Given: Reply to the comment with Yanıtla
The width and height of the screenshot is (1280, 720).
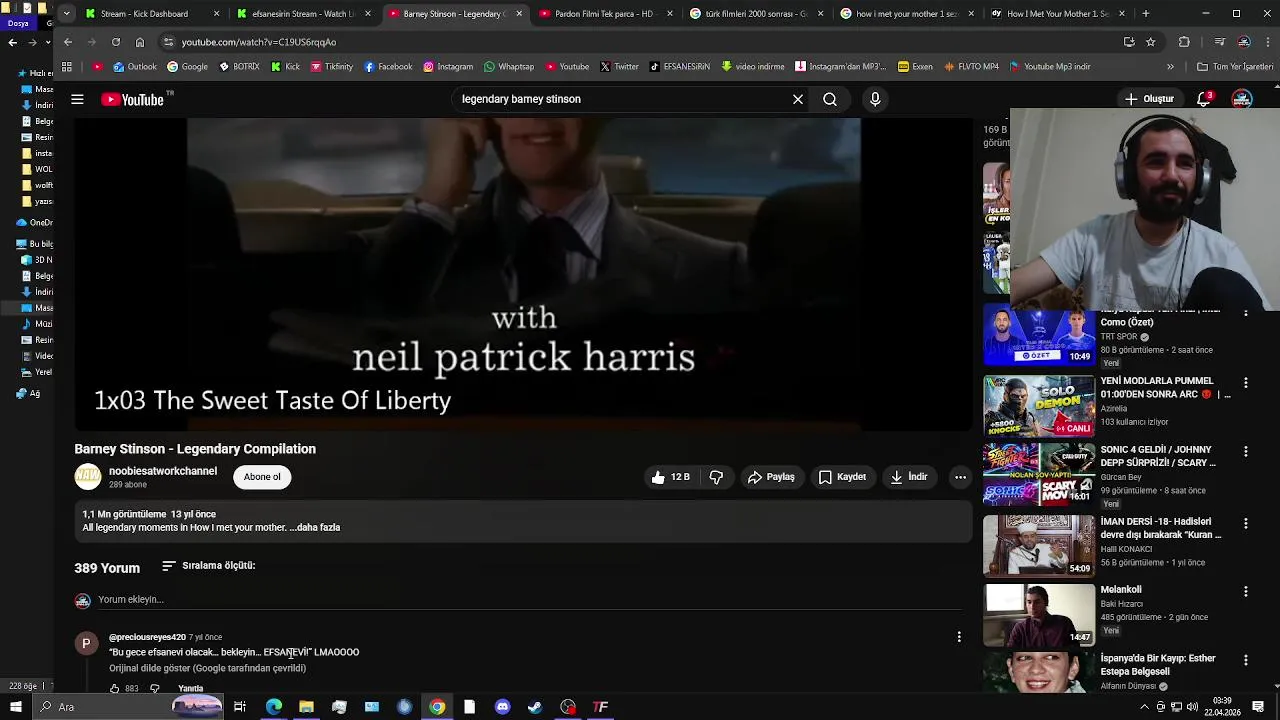Looking at the screenshot, I should click(x=190, y=688).
